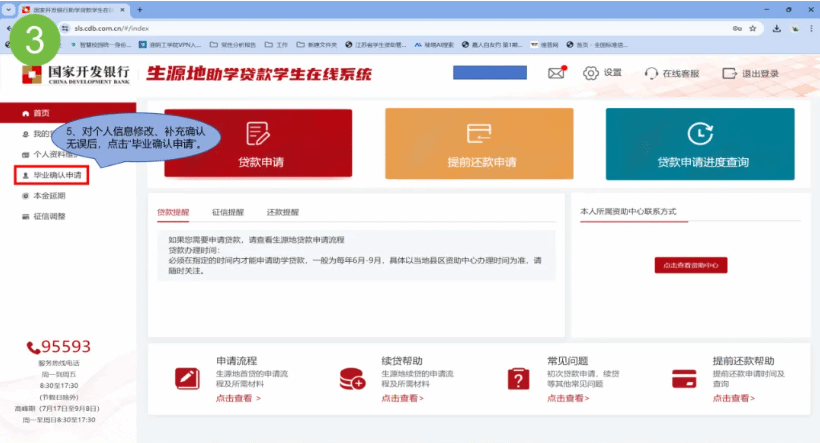Open the browser downloads icon

point(777,28)
